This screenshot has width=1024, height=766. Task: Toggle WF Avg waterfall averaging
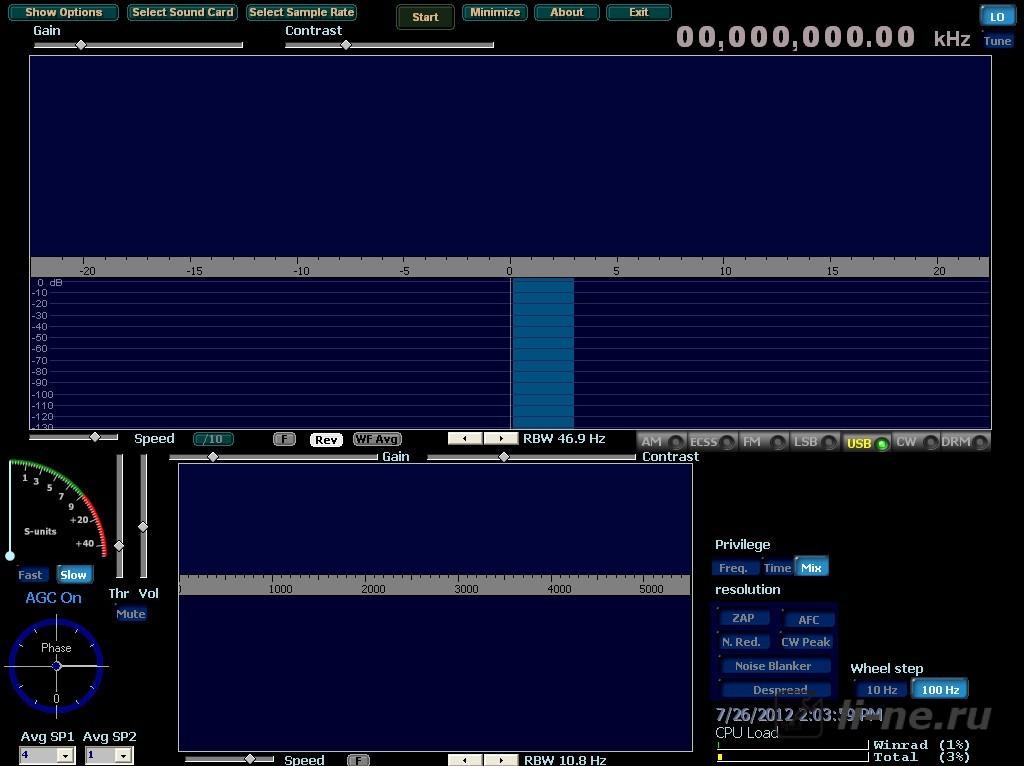pyautogui.click(x=377, y=439)
